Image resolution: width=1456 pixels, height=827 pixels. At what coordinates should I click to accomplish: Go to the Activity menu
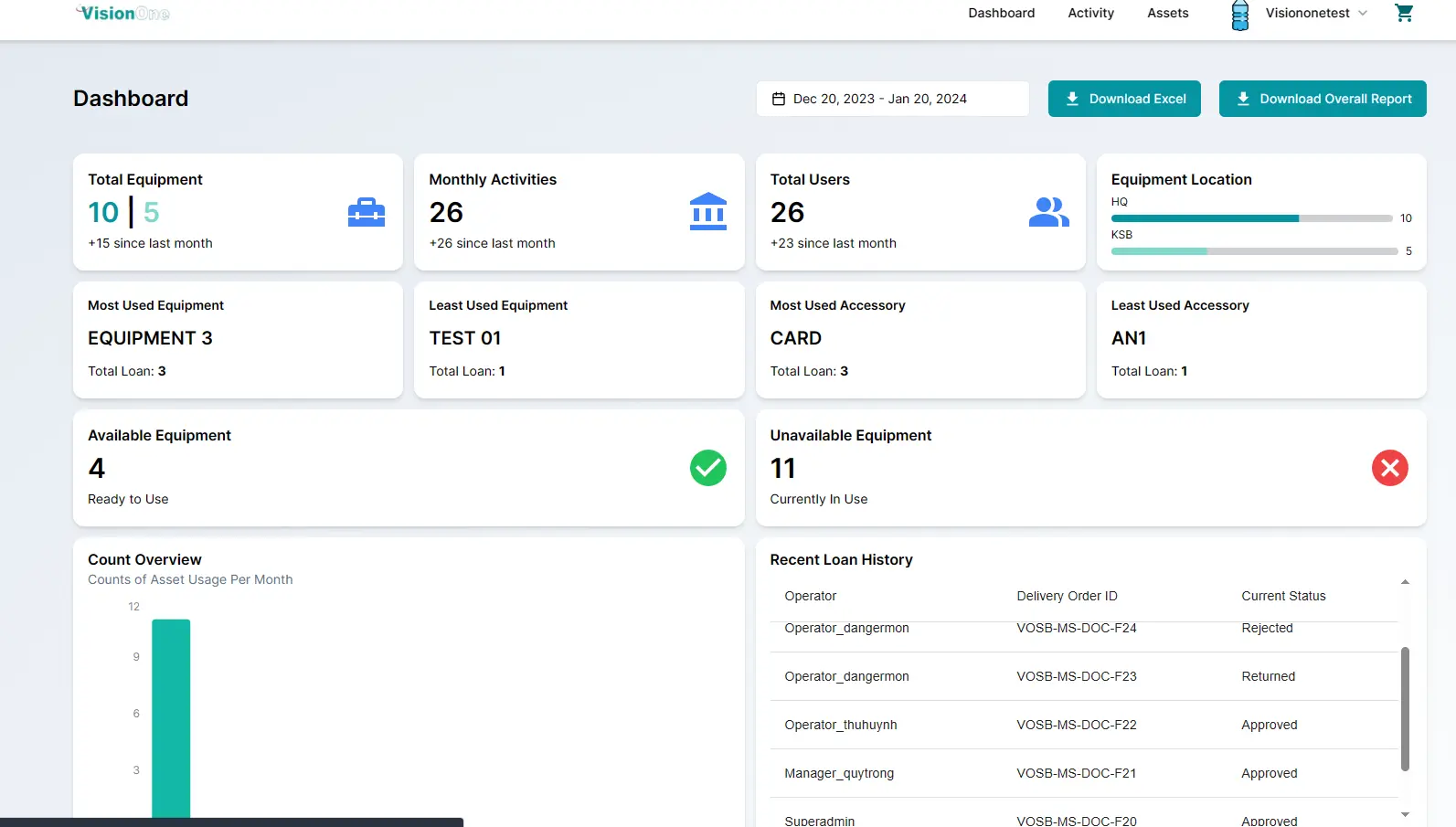pos(1090,13)
